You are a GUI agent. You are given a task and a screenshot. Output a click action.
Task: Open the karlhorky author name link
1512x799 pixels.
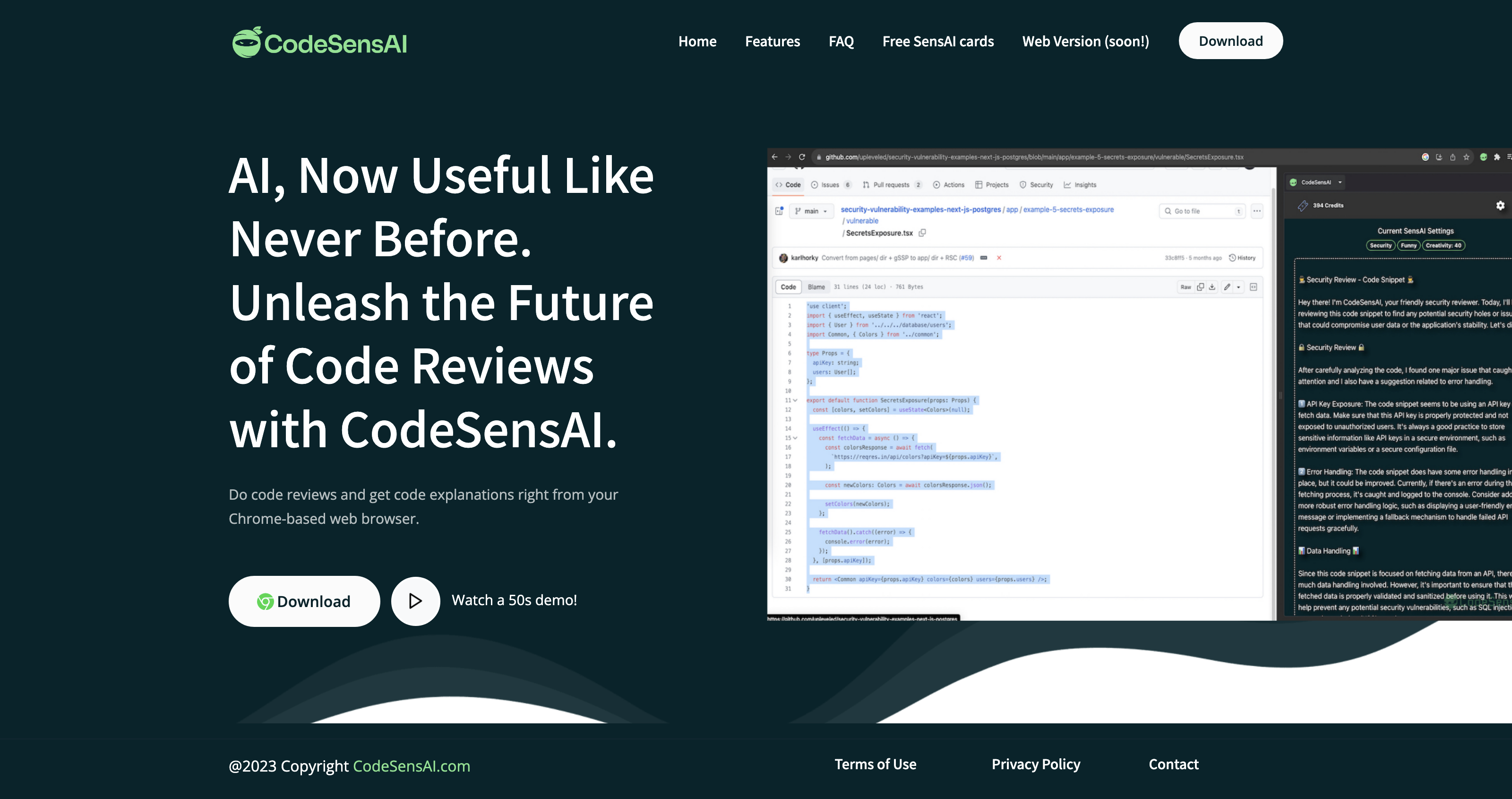tap(804, 258)
